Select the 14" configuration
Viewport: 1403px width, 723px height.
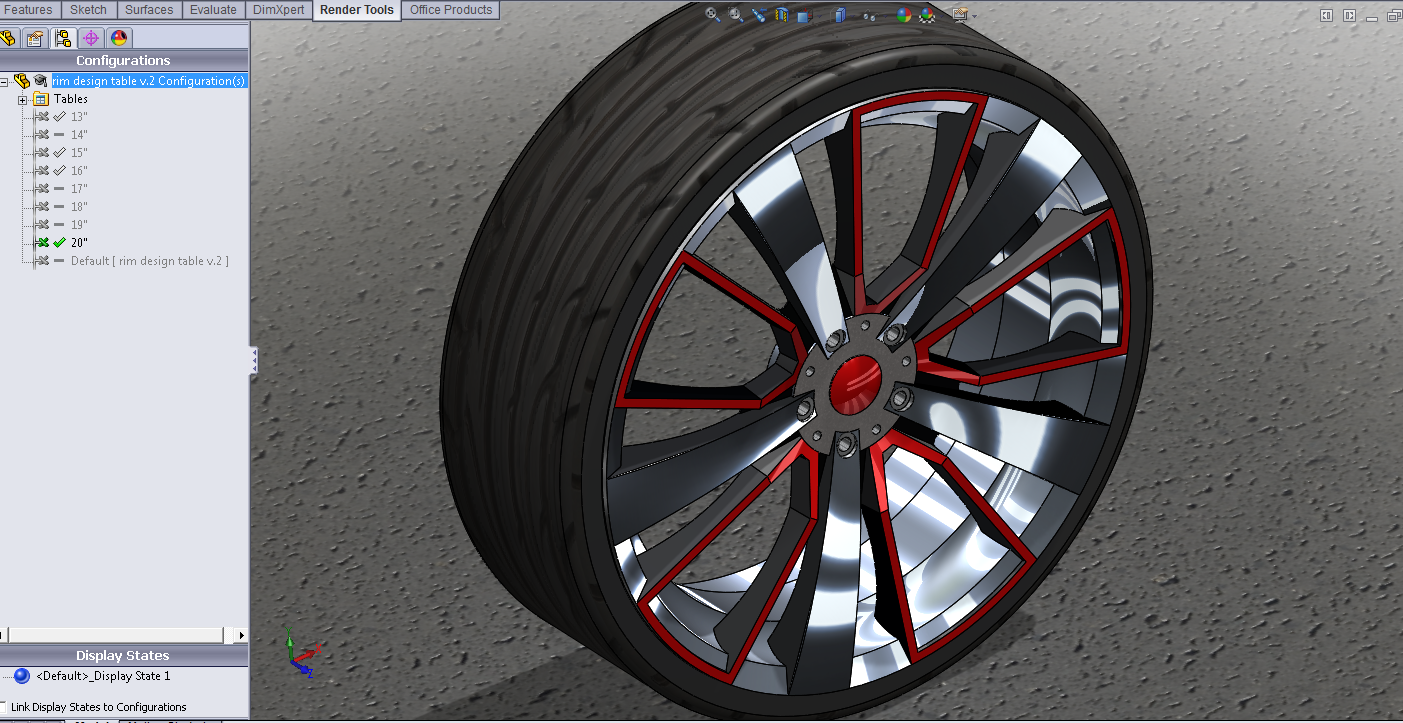[79, 135]
